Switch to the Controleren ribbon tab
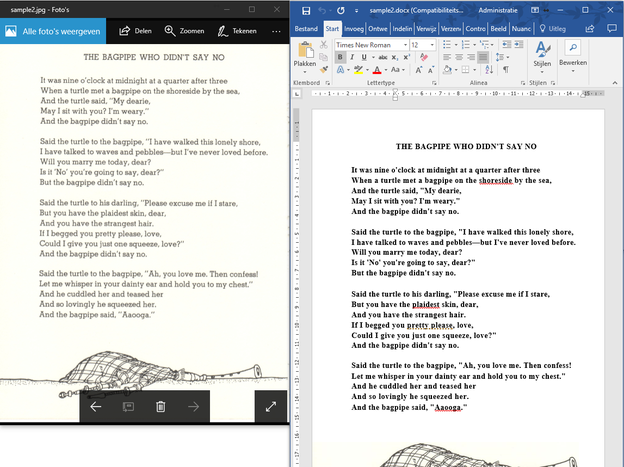 click(x=475, y=29)
